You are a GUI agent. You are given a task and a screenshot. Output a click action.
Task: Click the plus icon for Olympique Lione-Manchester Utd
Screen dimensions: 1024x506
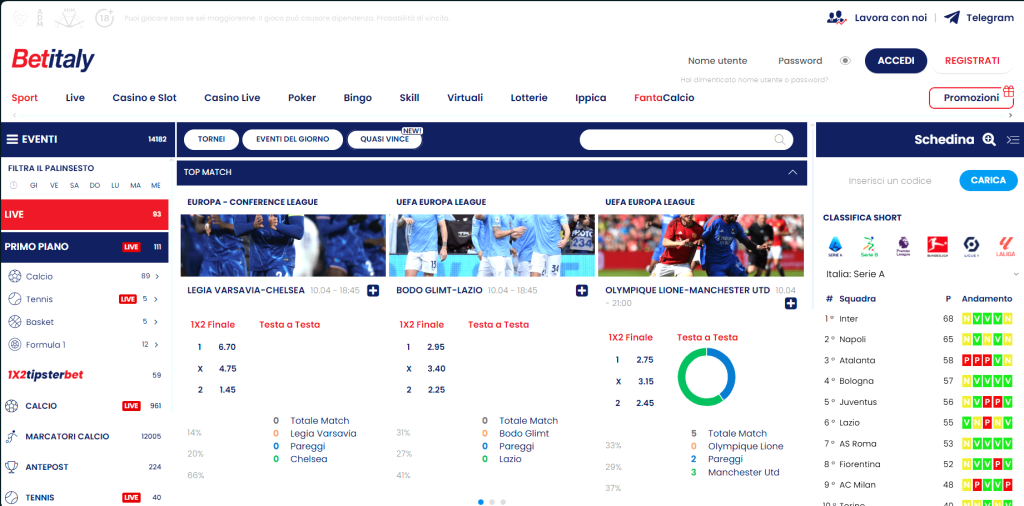[x=791, y=303]
